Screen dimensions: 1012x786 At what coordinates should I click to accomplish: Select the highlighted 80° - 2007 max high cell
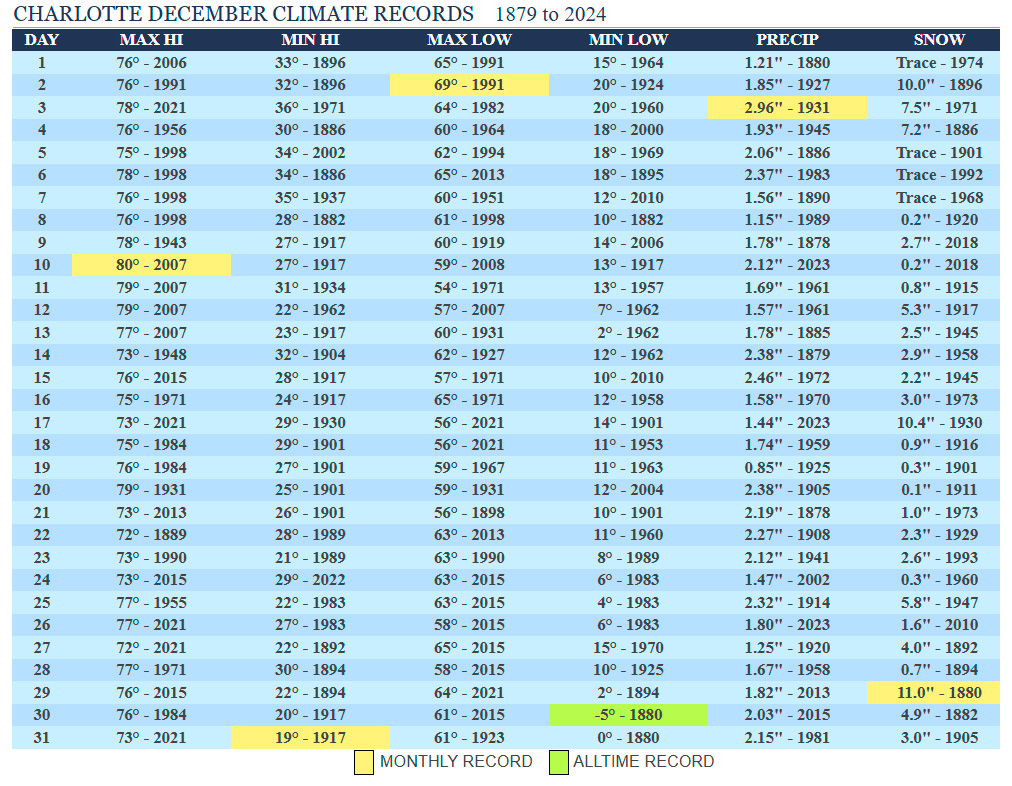[x=151, y=265]
